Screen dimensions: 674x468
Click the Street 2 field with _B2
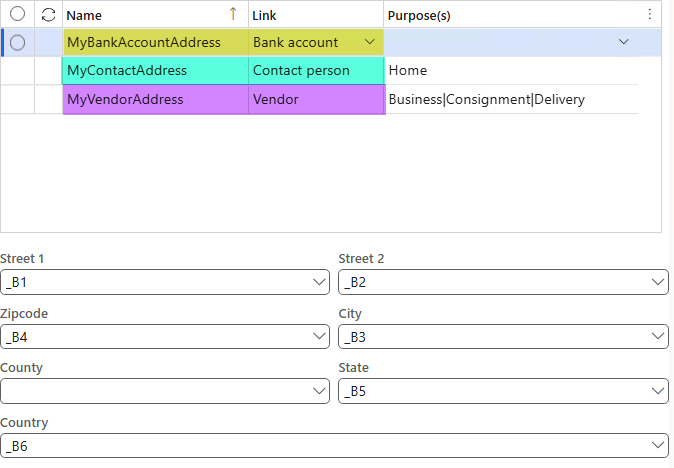503,282
